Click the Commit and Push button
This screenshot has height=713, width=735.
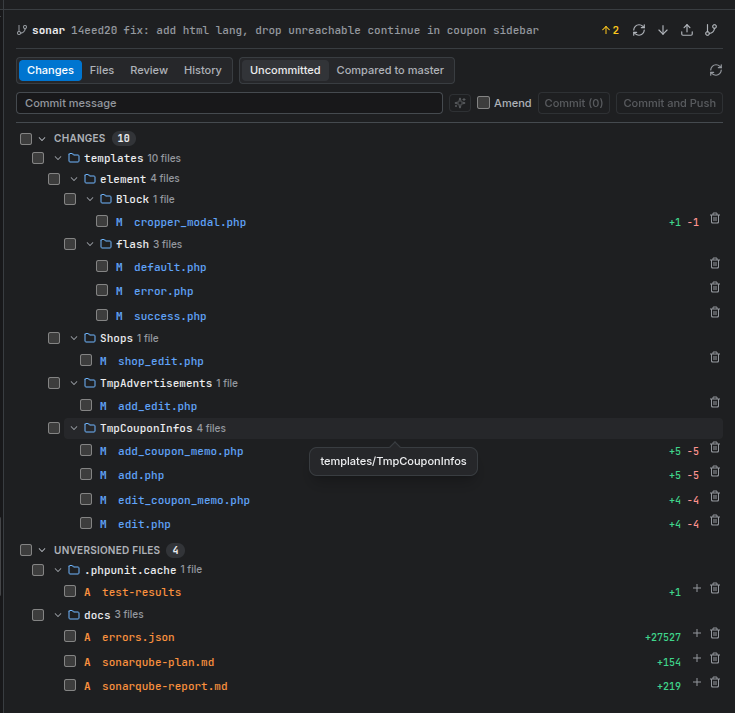[x=669, y=103]
